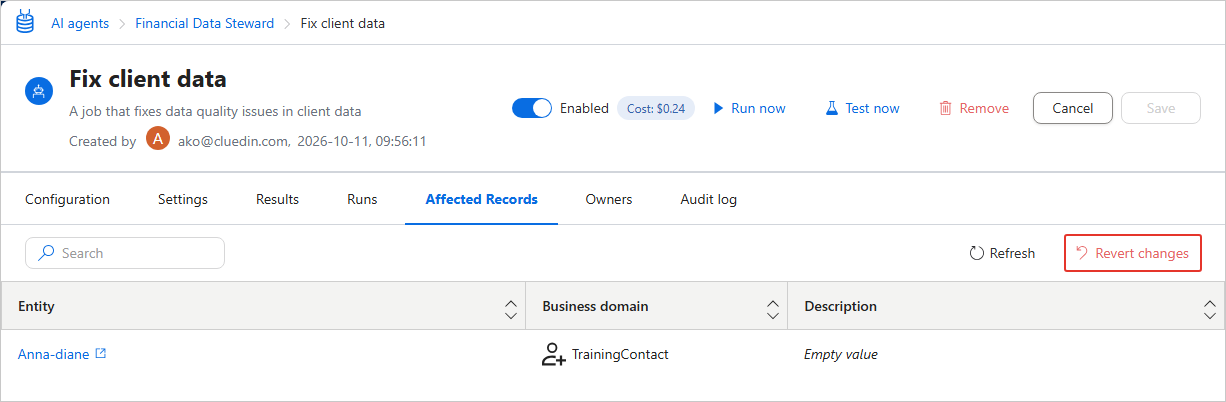Toggle the Enabled switch off

tap(532, 108)
